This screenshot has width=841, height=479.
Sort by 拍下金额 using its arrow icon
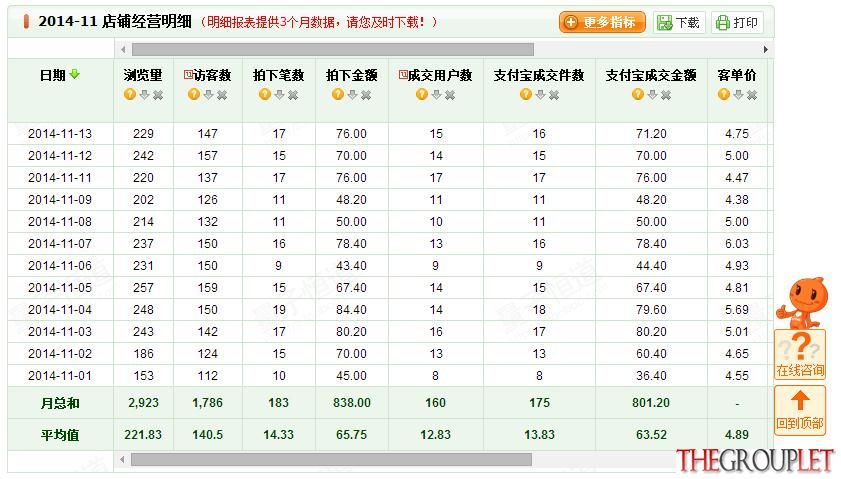coord(352,95)
